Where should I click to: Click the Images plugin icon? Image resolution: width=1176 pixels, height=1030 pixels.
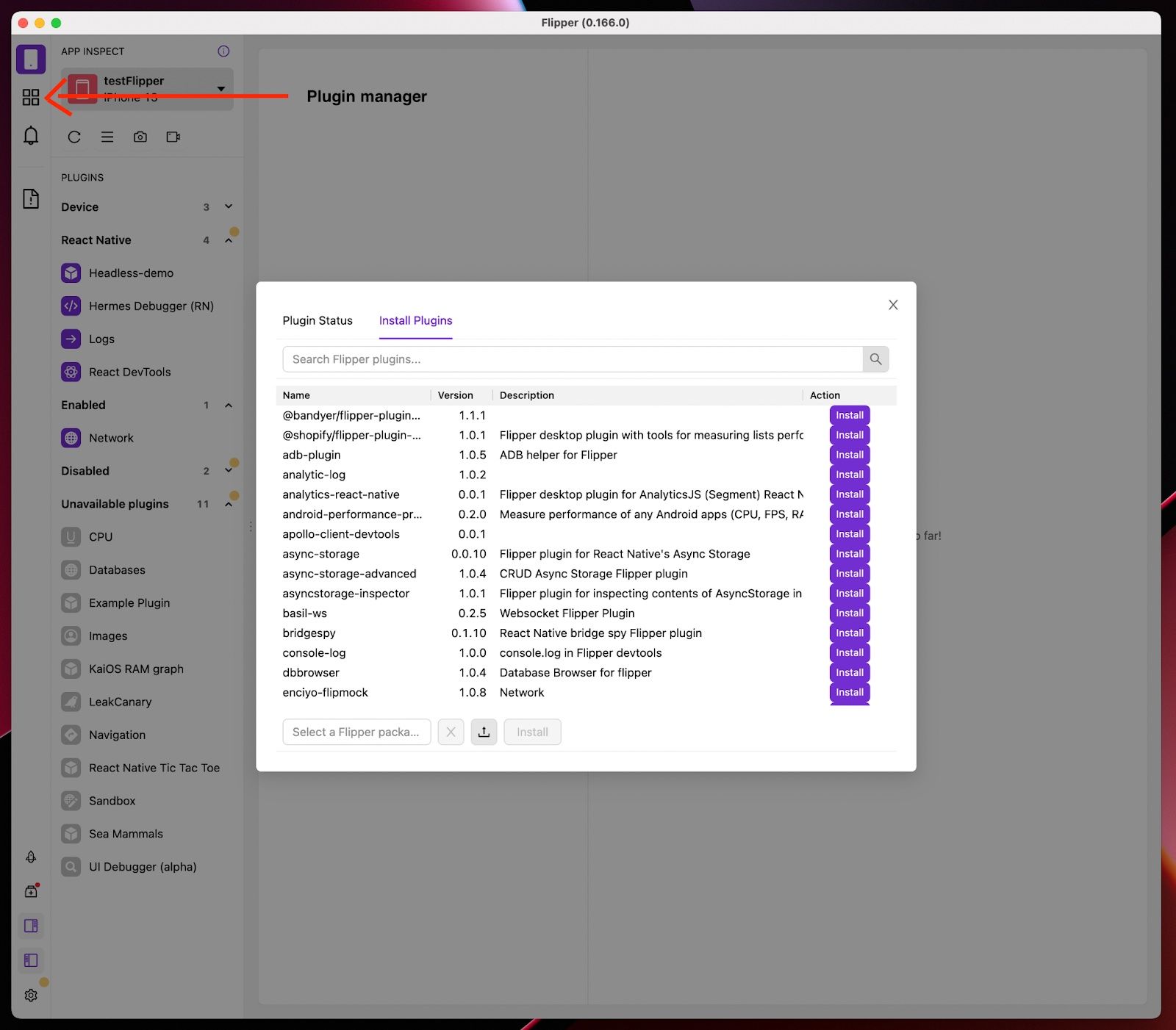point(71,635)
